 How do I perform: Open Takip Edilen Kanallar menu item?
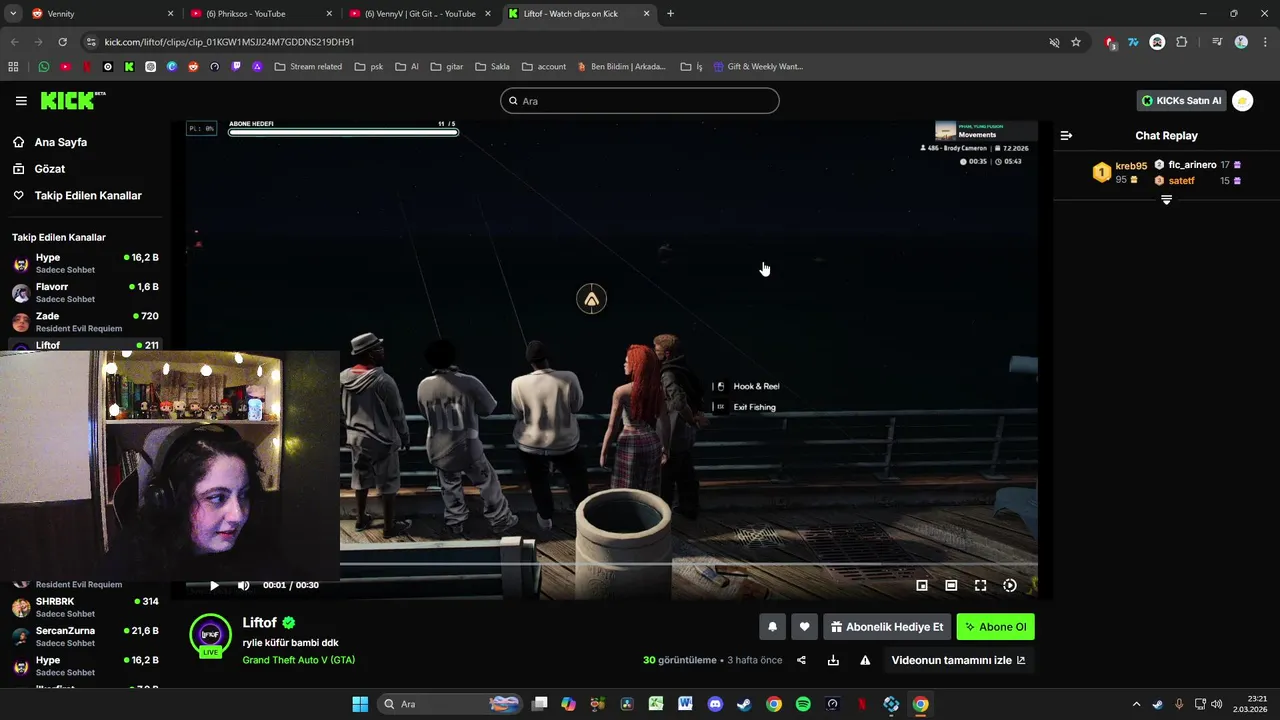pos(88,196)
